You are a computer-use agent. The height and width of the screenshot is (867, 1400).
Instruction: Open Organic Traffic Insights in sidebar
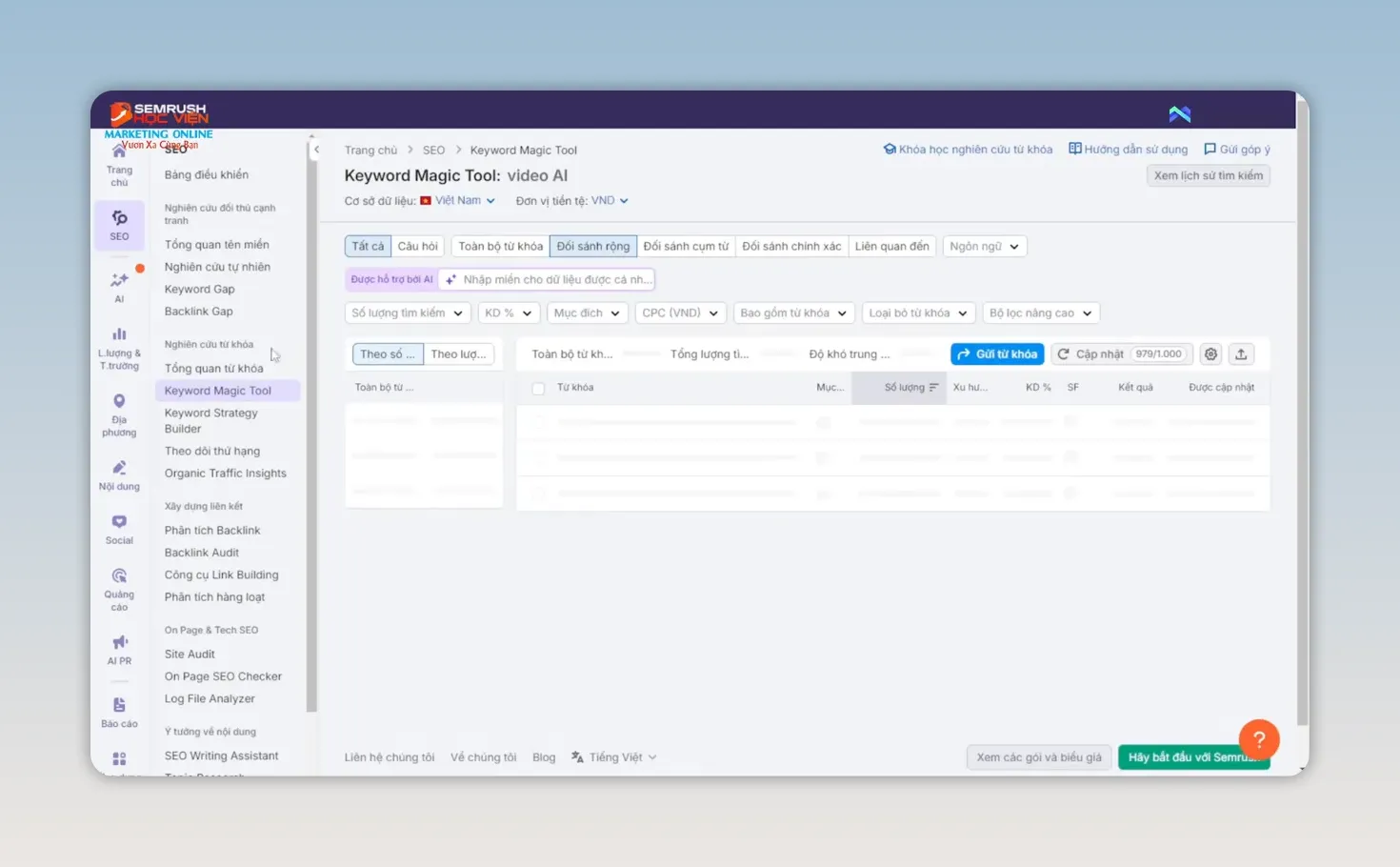[x=225, y=474]
